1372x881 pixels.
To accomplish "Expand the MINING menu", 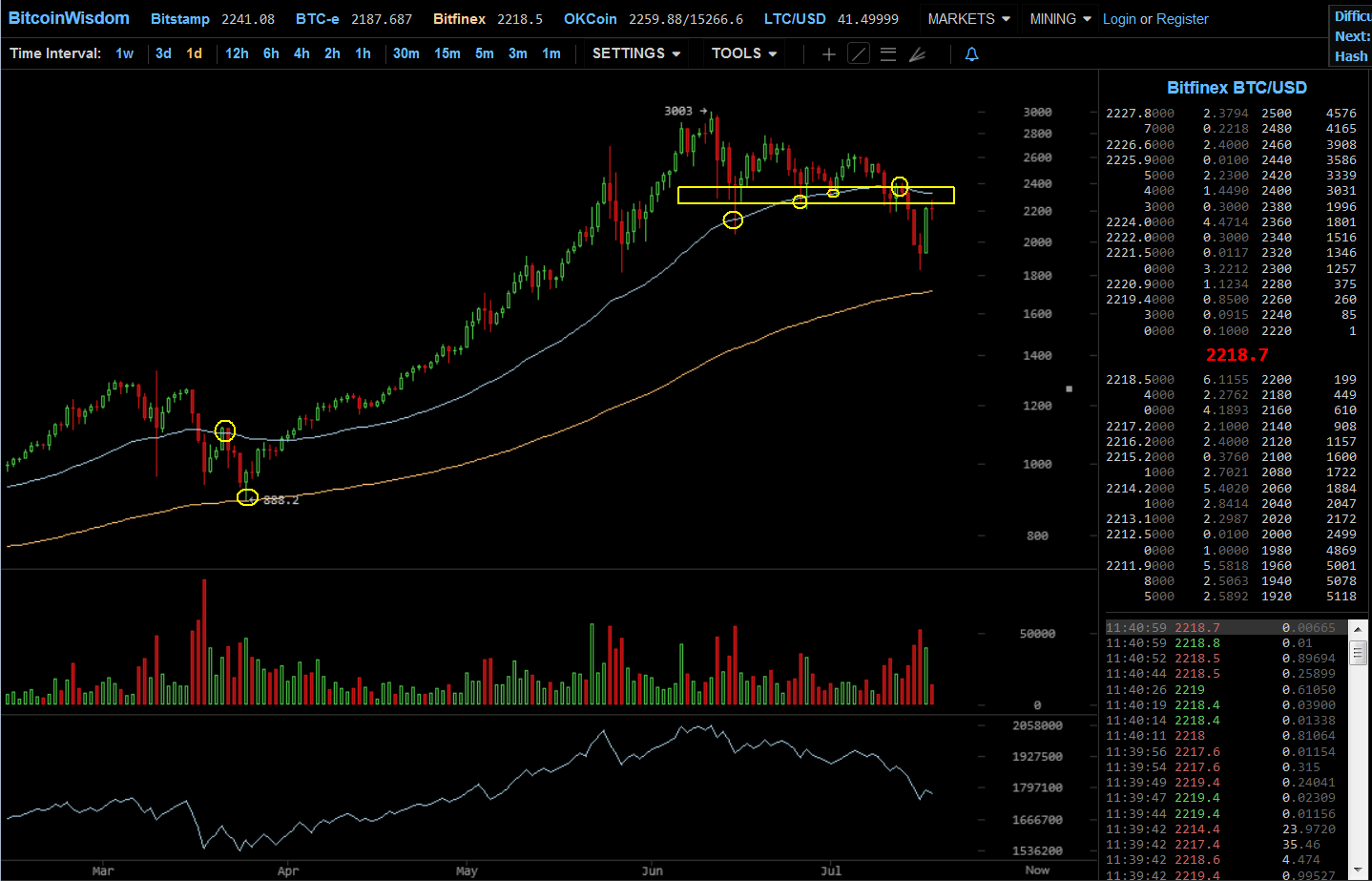I will (x=1060, y=19).
